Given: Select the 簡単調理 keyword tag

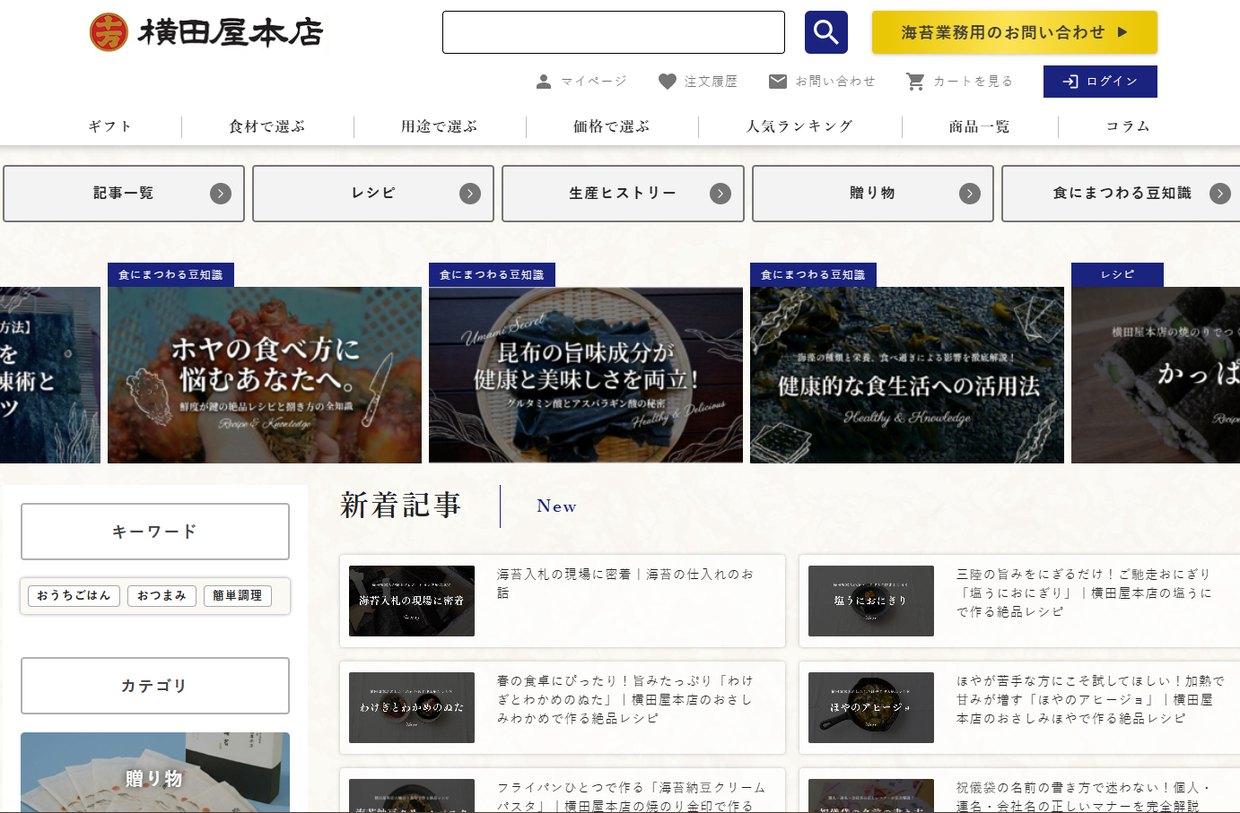Looking at the screenshot, I should click(237, 596).
